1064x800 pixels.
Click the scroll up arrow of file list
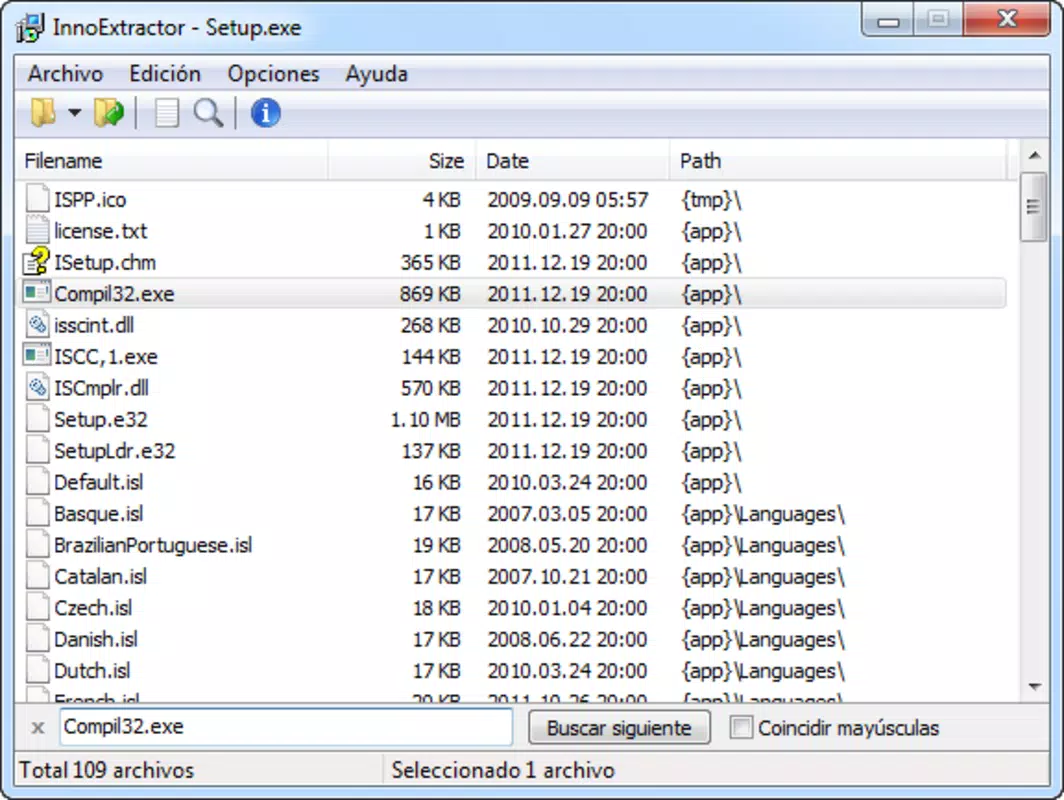(1034, 156)
